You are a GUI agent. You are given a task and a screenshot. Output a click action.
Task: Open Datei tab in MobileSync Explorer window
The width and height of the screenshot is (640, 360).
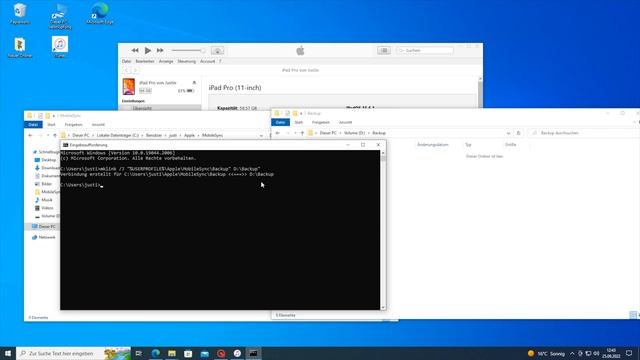(x=33, y=124)
